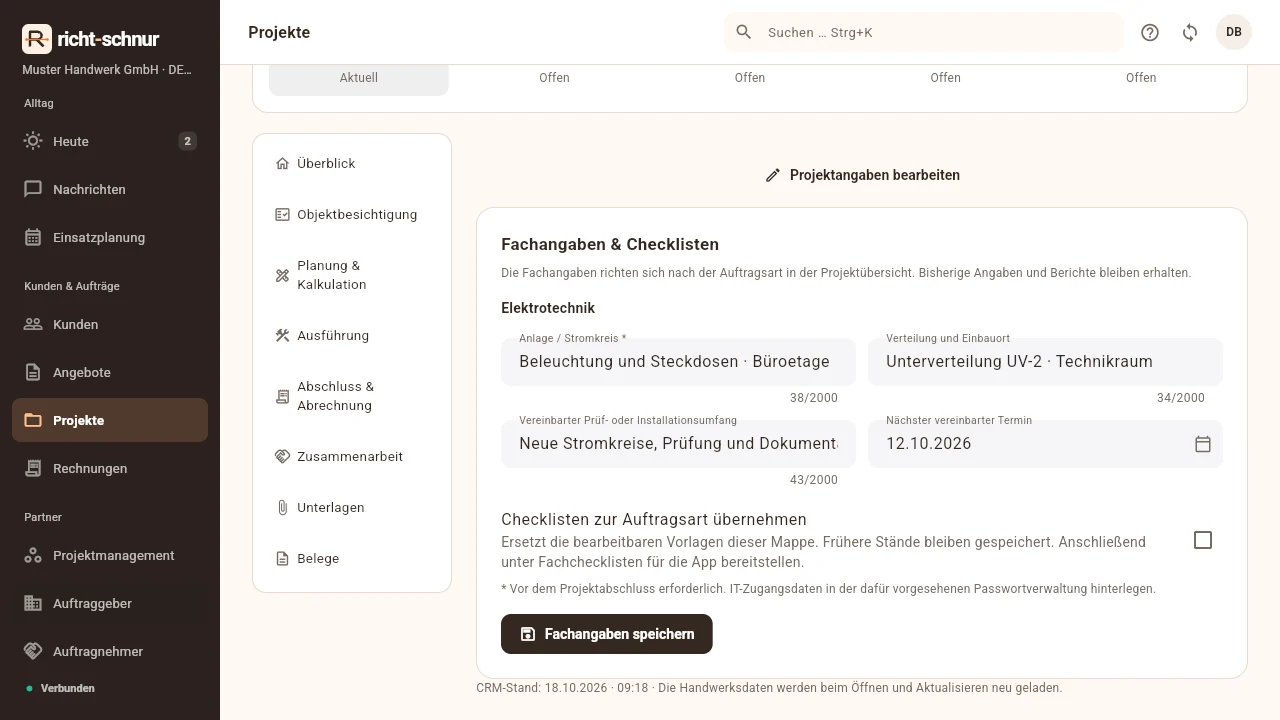
Task: Click the Kunden people icon
Action: point(33,324)
